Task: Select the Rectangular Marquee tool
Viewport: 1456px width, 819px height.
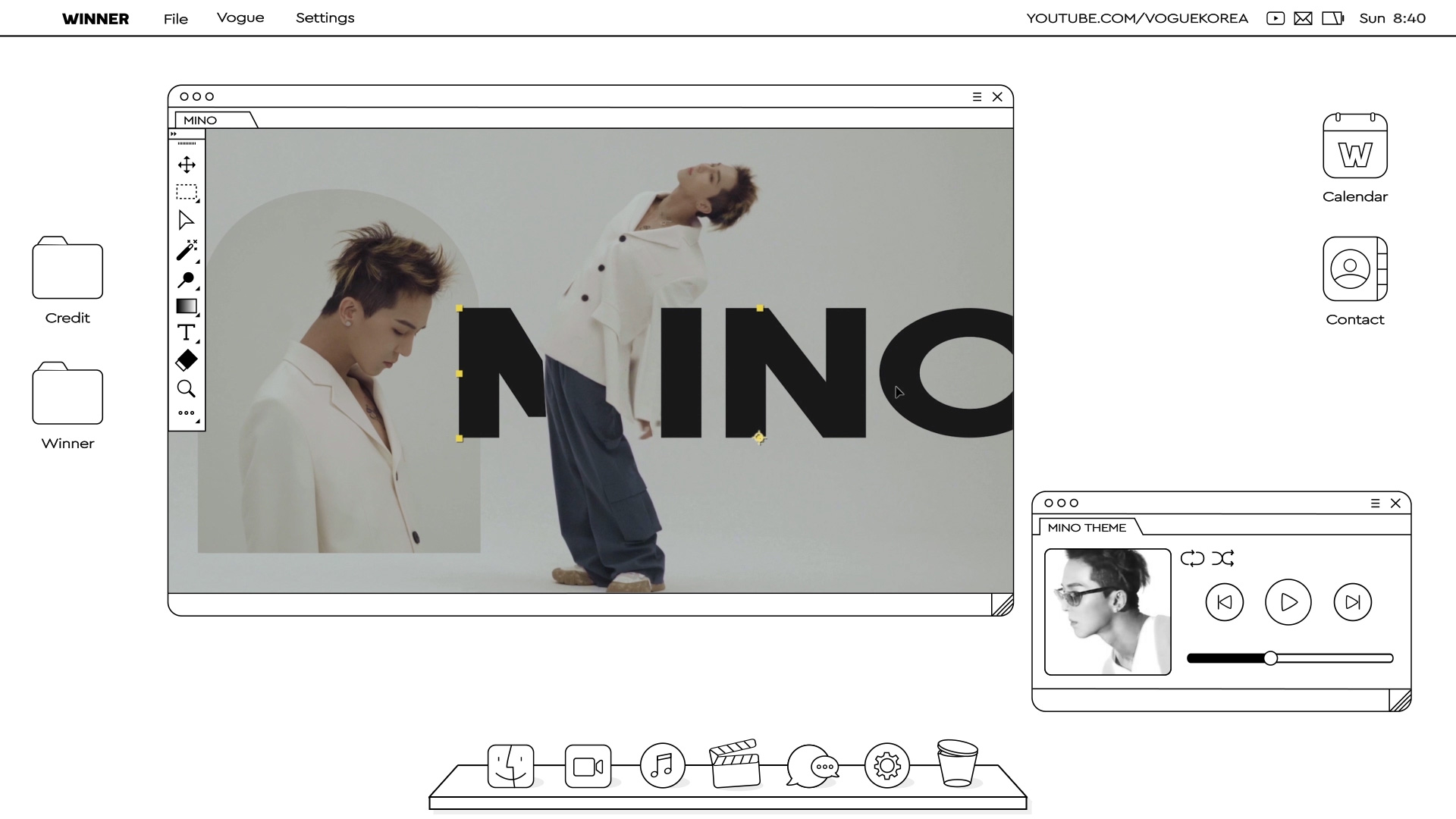Action: (187, 192)
